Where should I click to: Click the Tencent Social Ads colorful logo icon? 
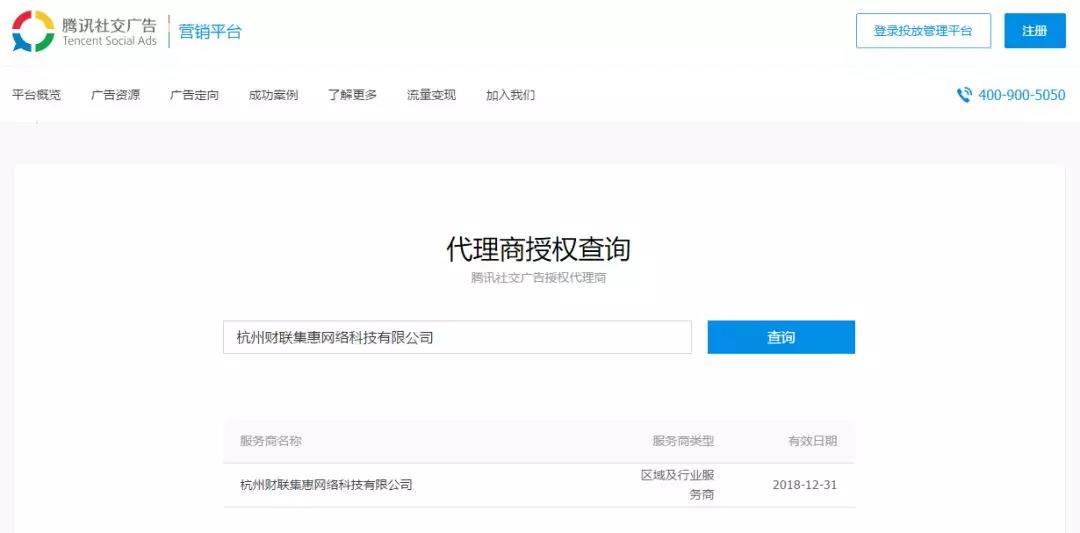33,31
